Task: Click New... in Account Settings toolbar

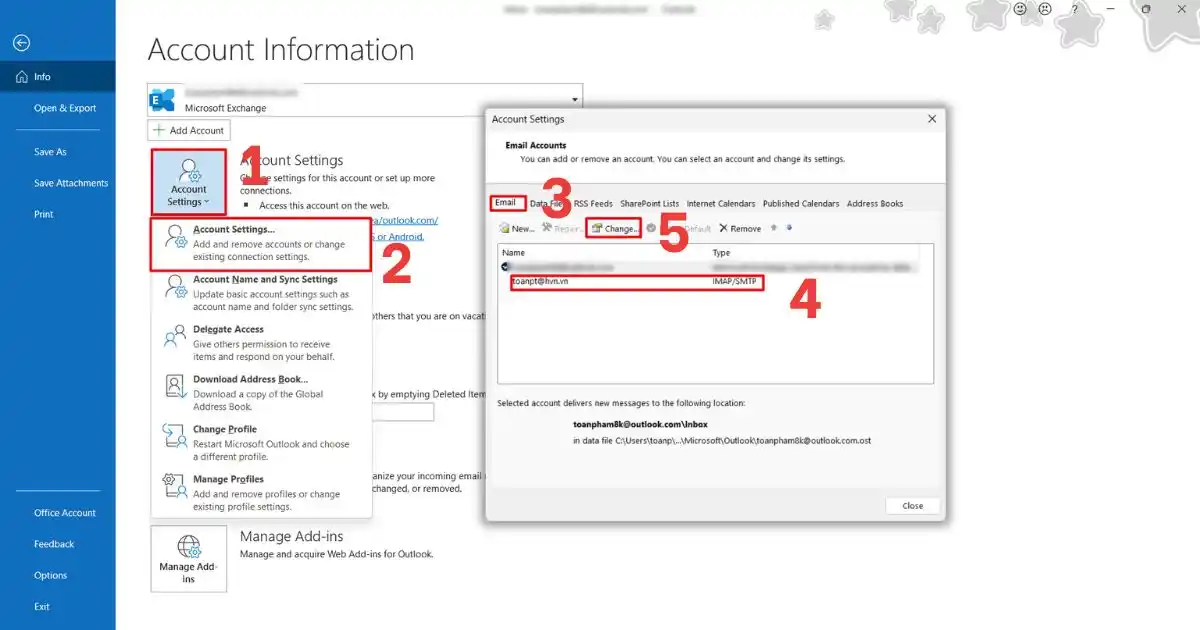Action: 517,229
